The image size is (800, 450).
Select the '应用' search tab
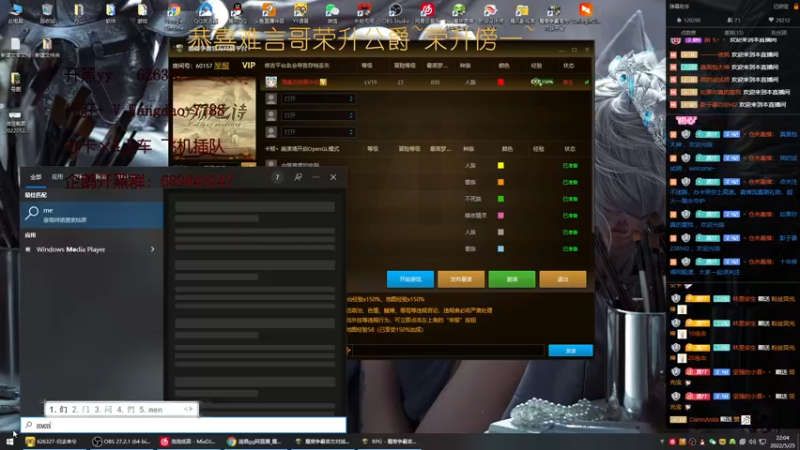[57, 177]
